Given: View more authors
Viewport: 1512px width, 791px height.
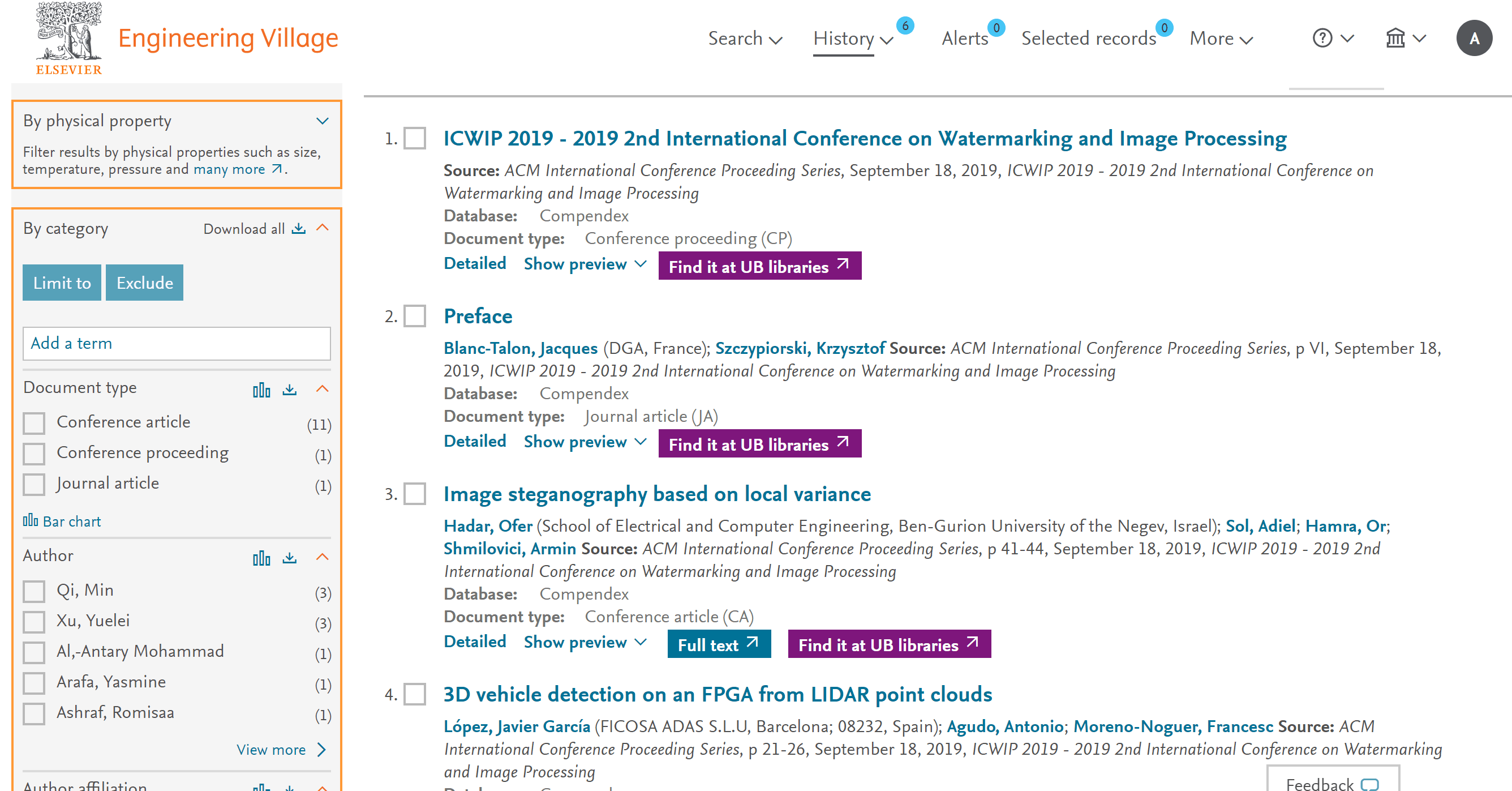Looking at the screenshot, I should [x=282, y=749].
